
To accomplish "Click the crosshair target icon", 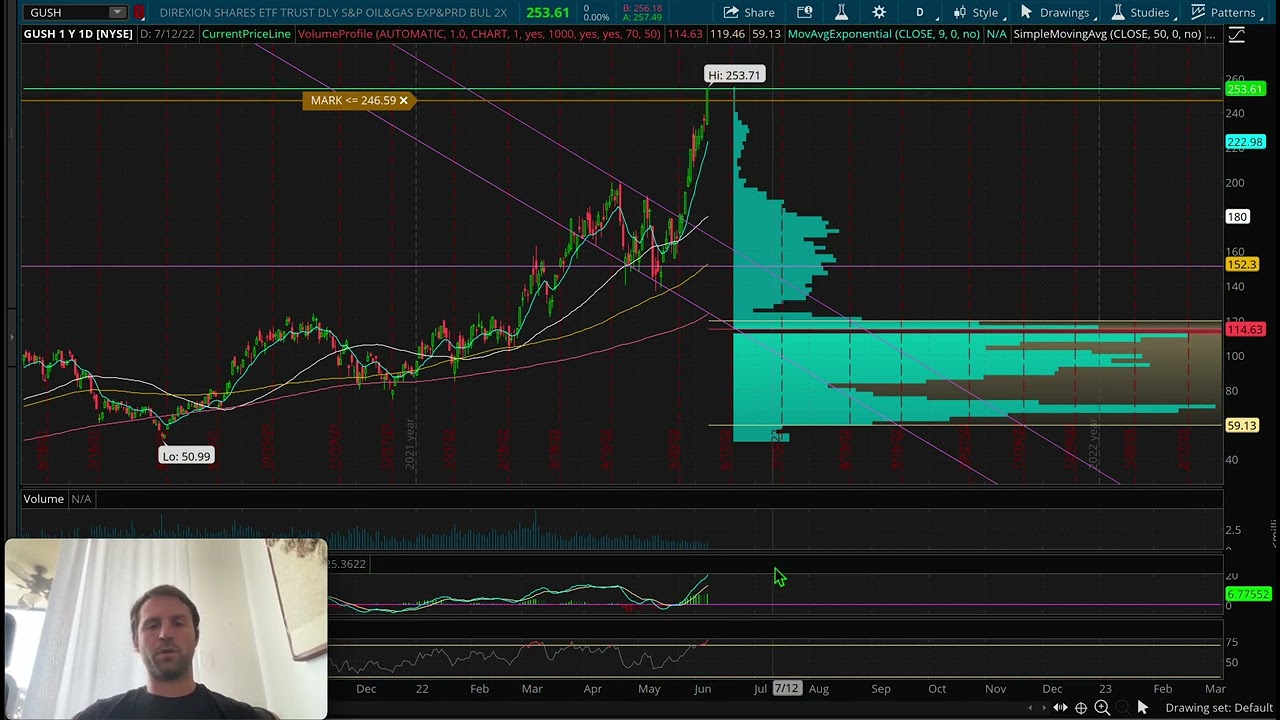I will [x=1081, y=708].
